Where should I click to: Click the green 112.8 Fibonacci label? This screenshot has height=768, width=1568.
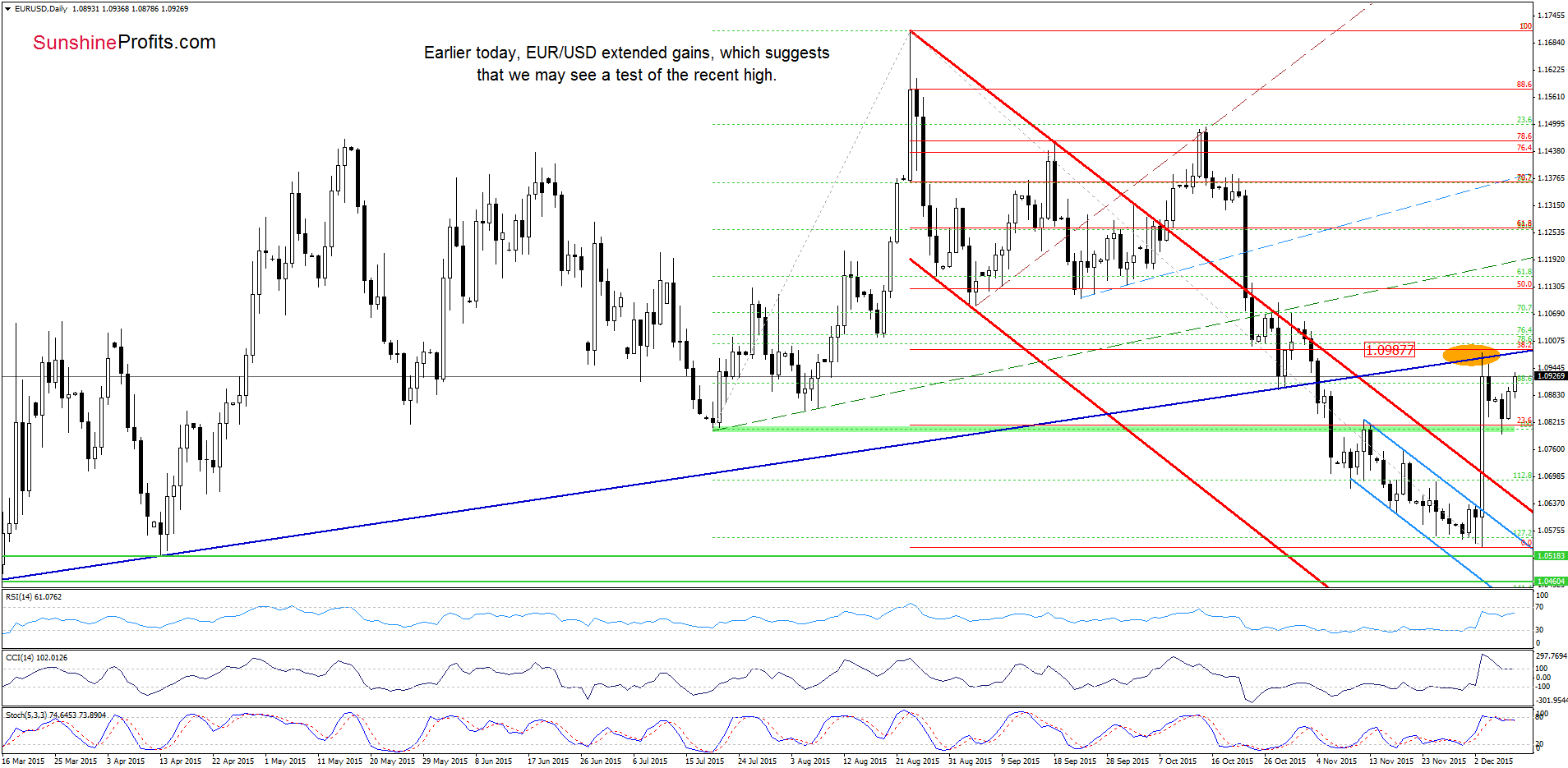[1522, 476]
